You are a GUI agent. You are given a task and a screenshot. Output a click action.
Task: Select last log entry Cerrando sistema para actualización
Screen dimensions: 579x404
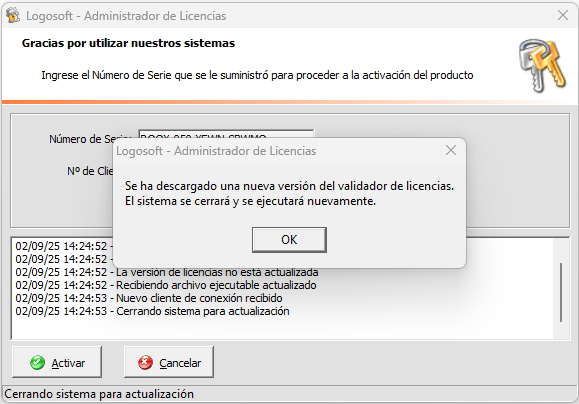(x=153, y=311)
